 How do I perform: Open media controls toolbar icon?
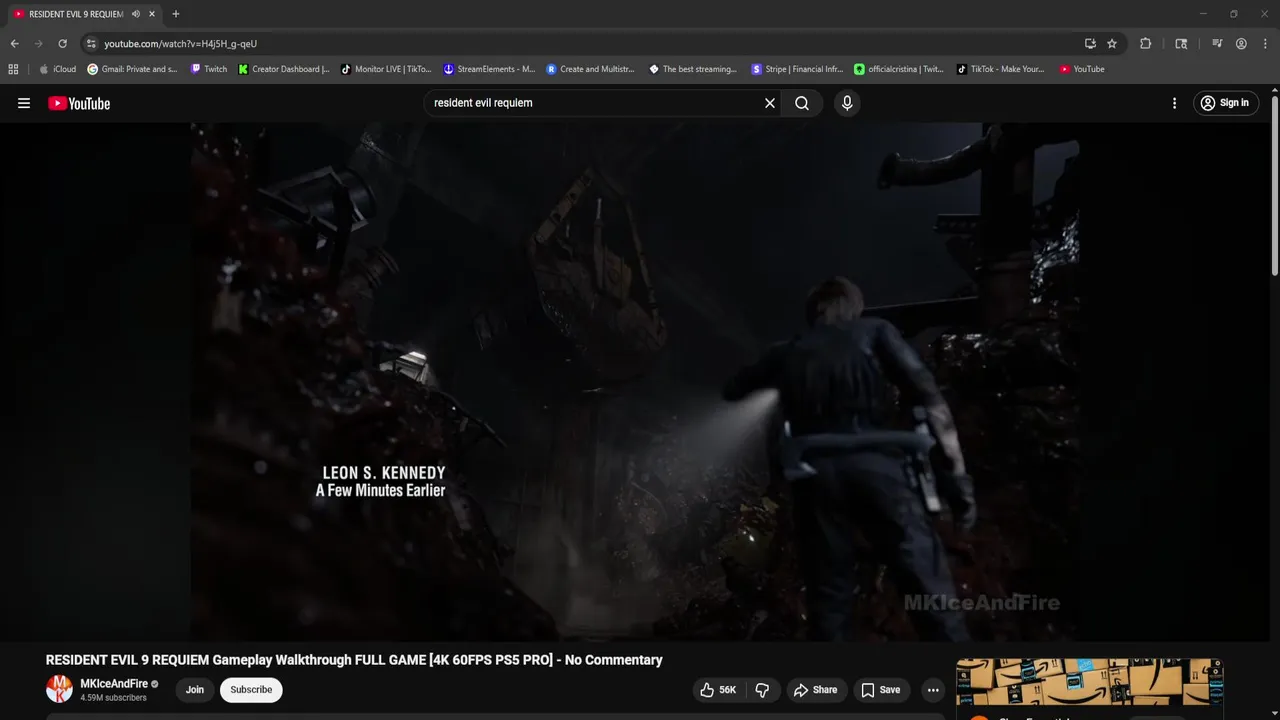point(1217,44)
